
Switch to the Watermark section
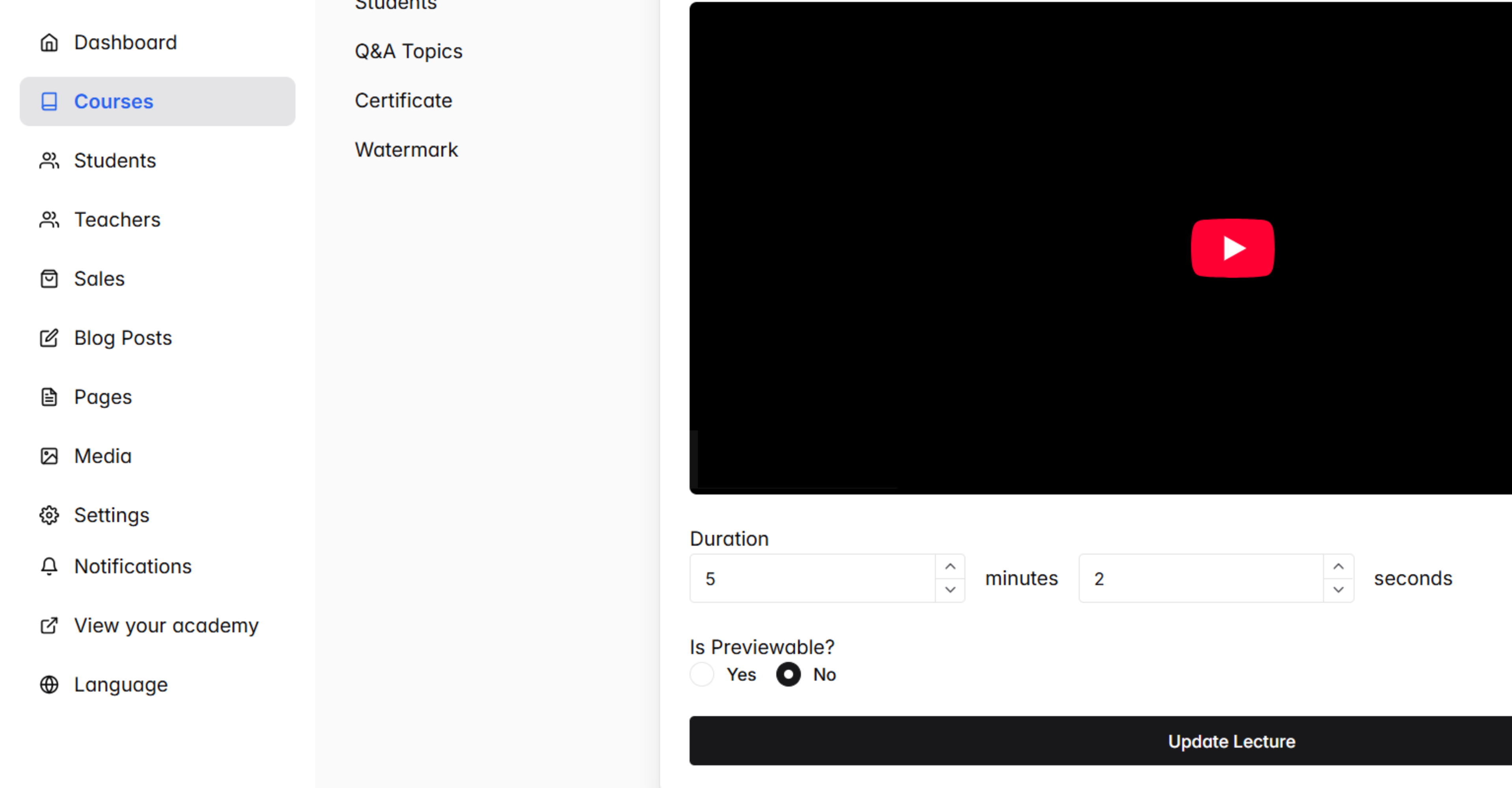point(406,149)
